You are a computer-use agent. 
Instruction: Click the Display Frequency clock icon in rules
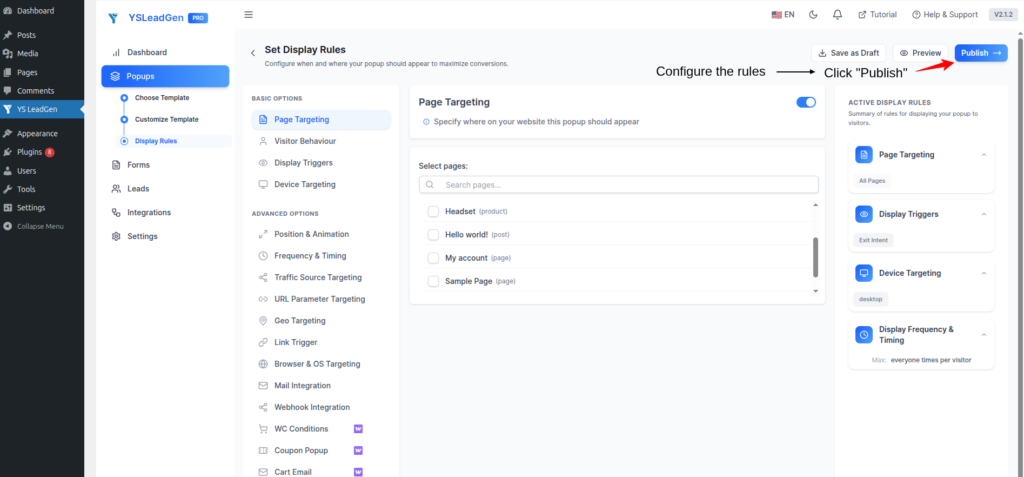(x=864, y=335)
